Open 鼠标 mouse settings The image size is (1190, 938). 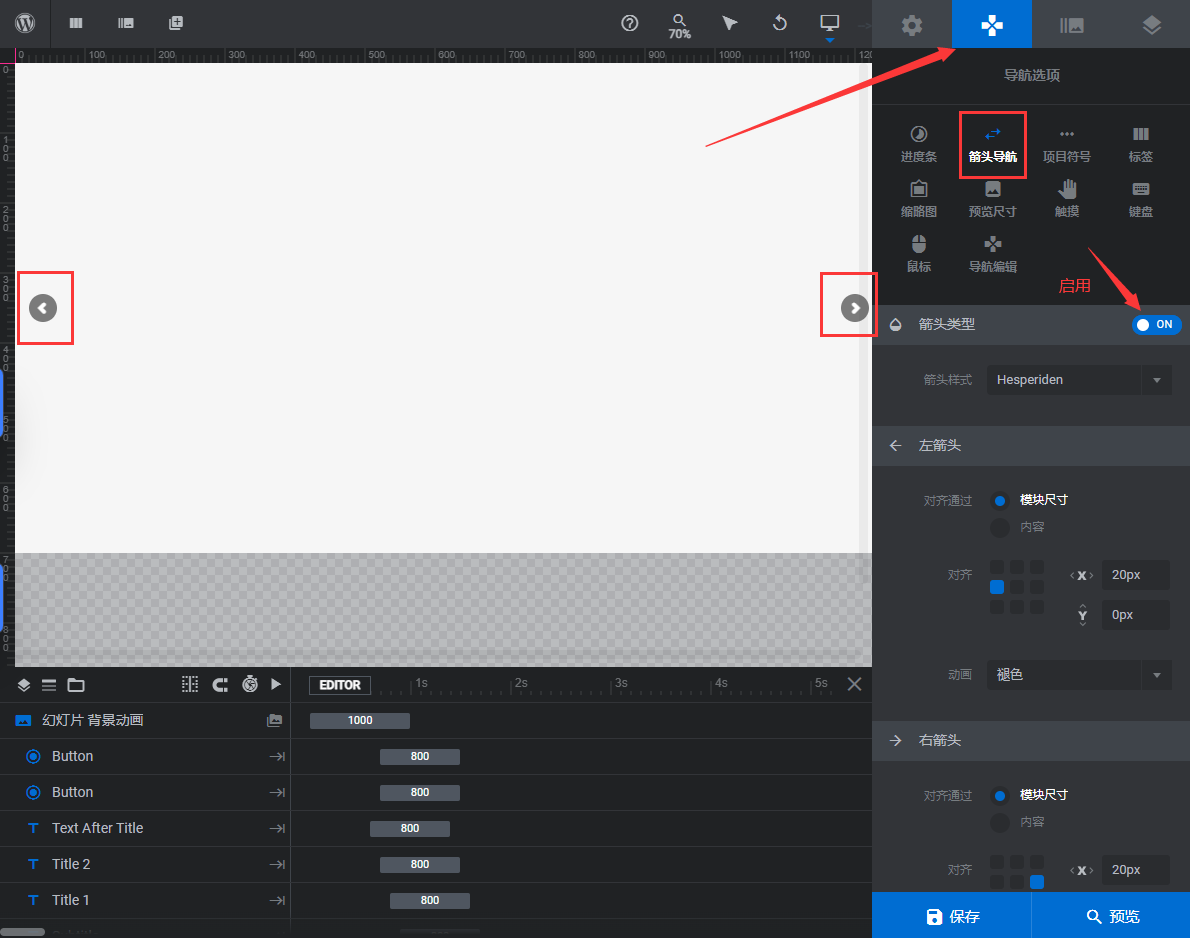click(918, 254)
